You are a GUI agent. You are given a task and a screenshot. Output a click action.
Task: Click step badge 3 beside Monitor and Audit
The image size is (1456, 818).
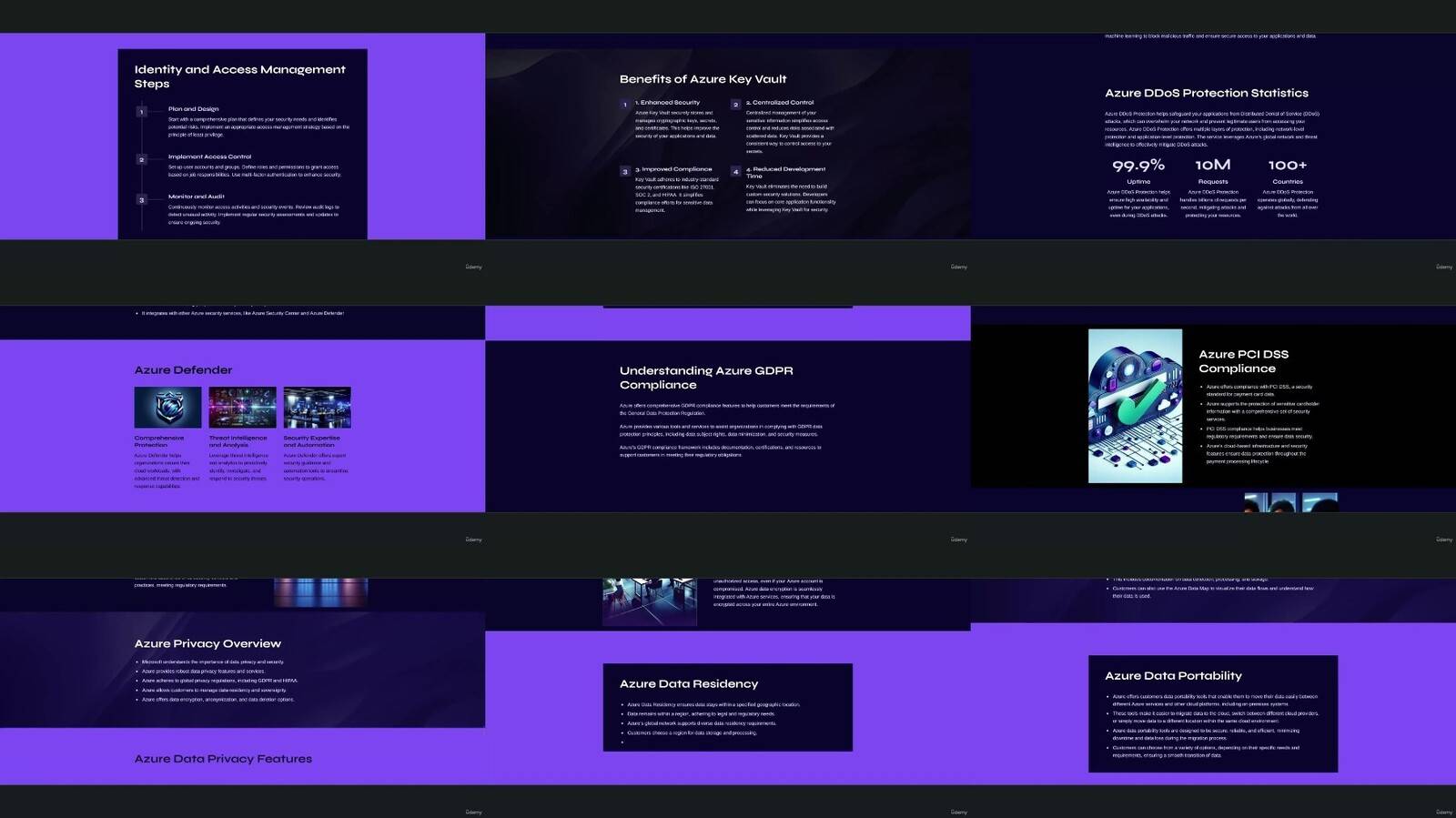click(x=141, y=199)
